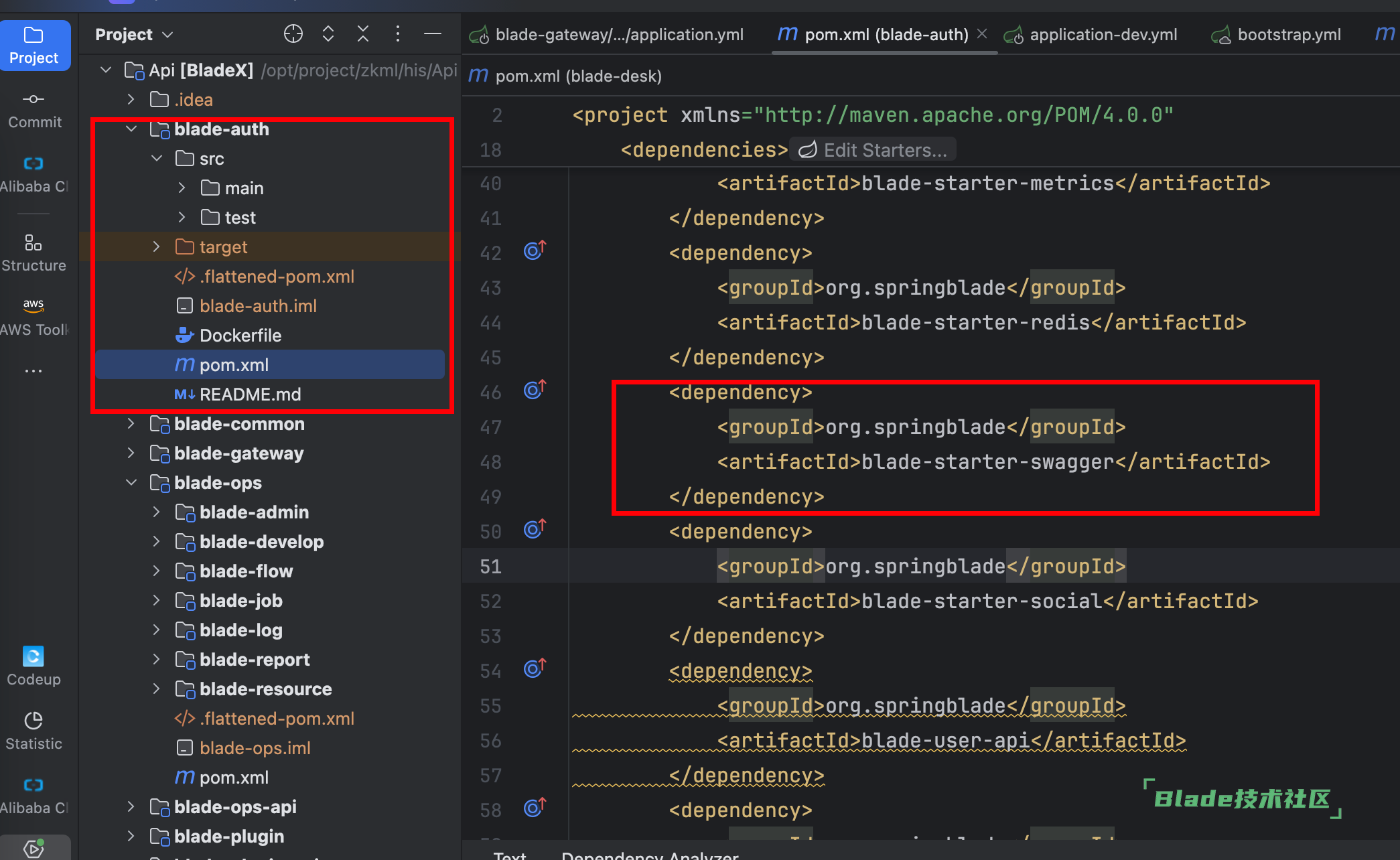The height and width of the screenshot is (860, 1400).
Task: Close the pom.xml (blade-auth) tab
Action: click(982, 33)
